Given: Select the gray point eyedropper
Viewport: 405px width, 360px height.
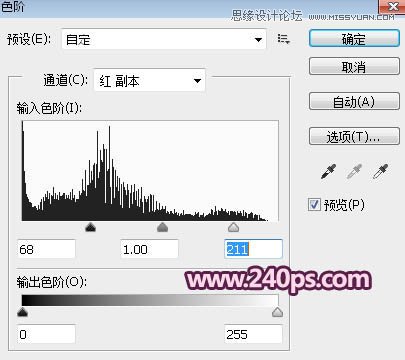Looking at the screenshot, I should [x=354, y=171].
